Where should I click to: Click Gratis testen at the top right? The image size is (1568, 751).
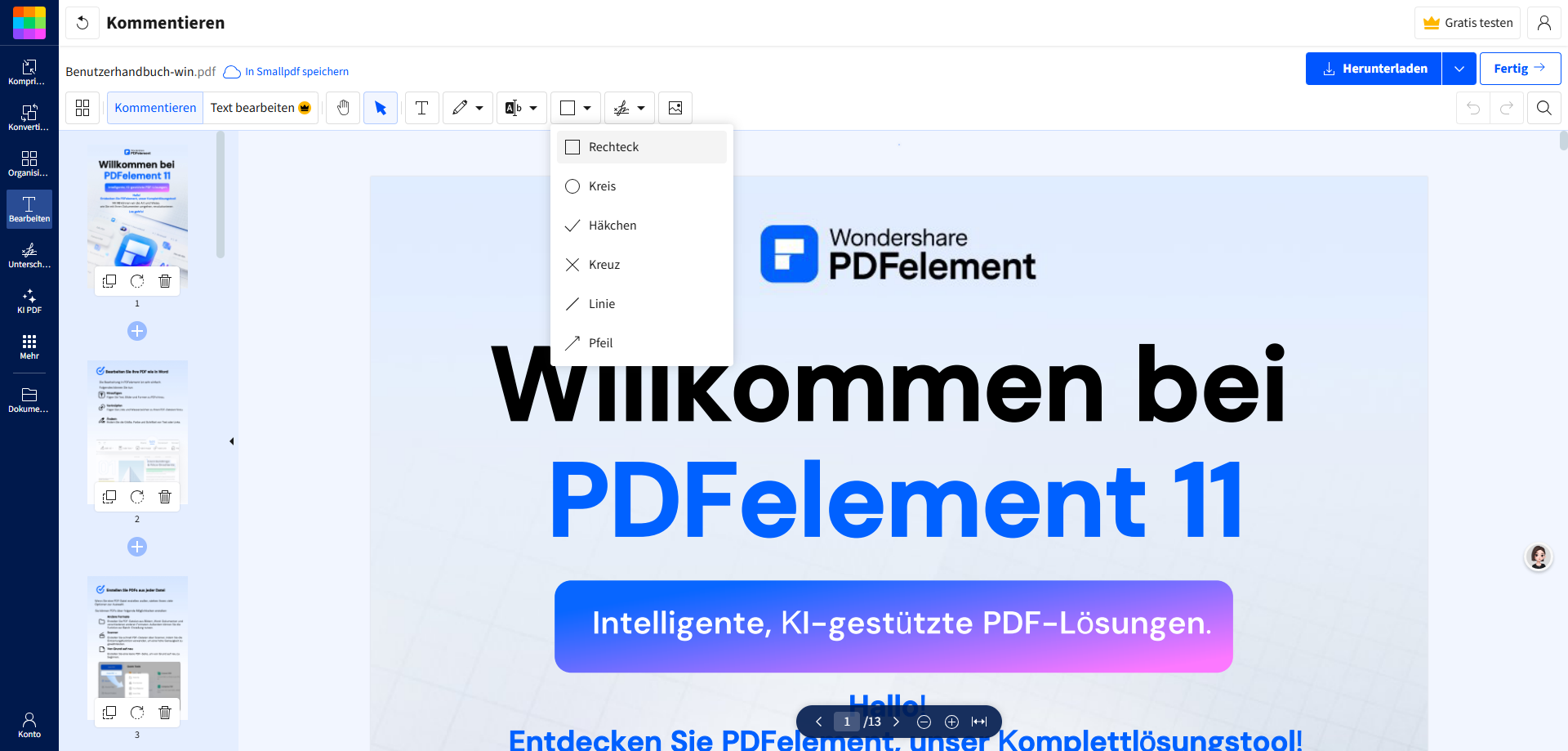click(x=1468, y=22)
